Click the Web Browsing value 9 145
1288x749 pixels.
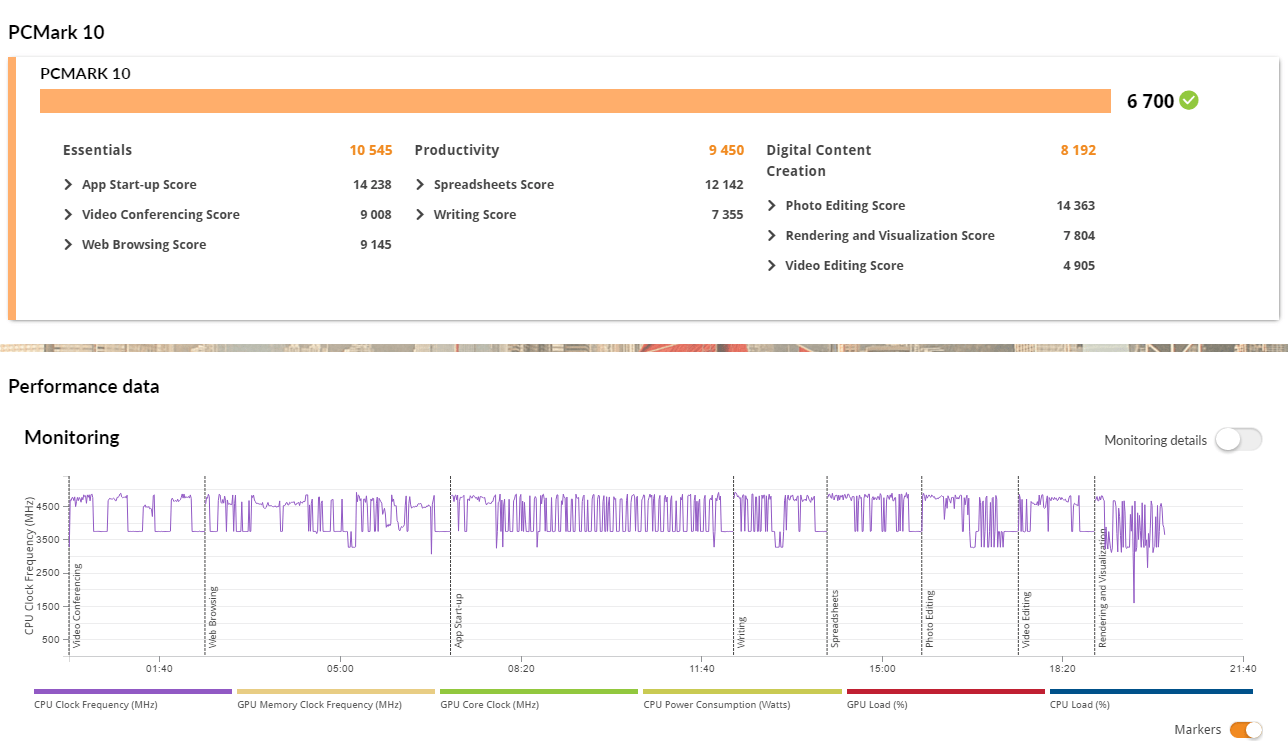click(375, 245)
